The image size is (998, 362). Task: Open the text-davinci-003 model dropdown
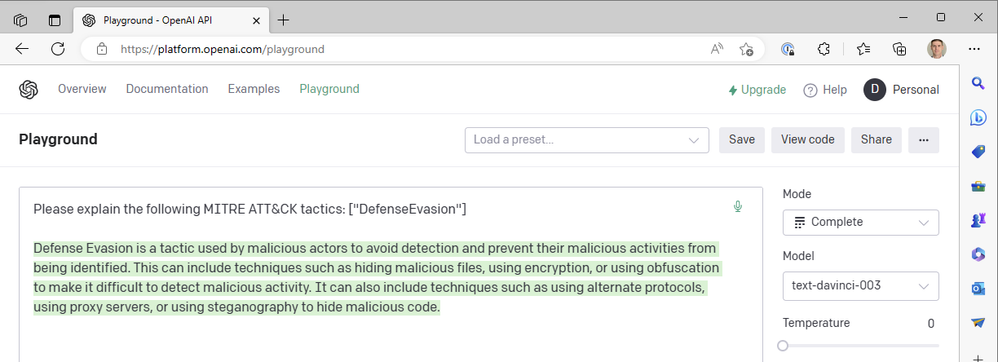861,286
